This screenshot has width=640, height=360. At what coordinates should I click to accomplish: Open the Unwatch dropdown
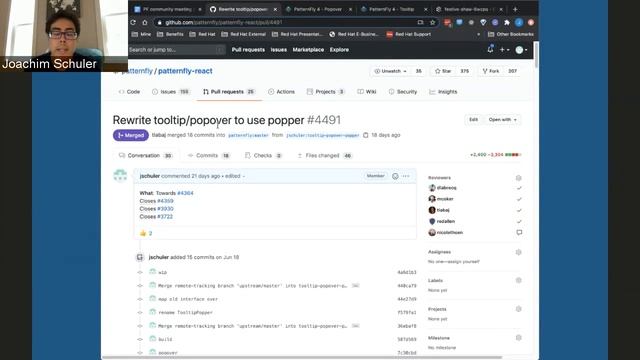pyautogui.click(x=391, y=71)
